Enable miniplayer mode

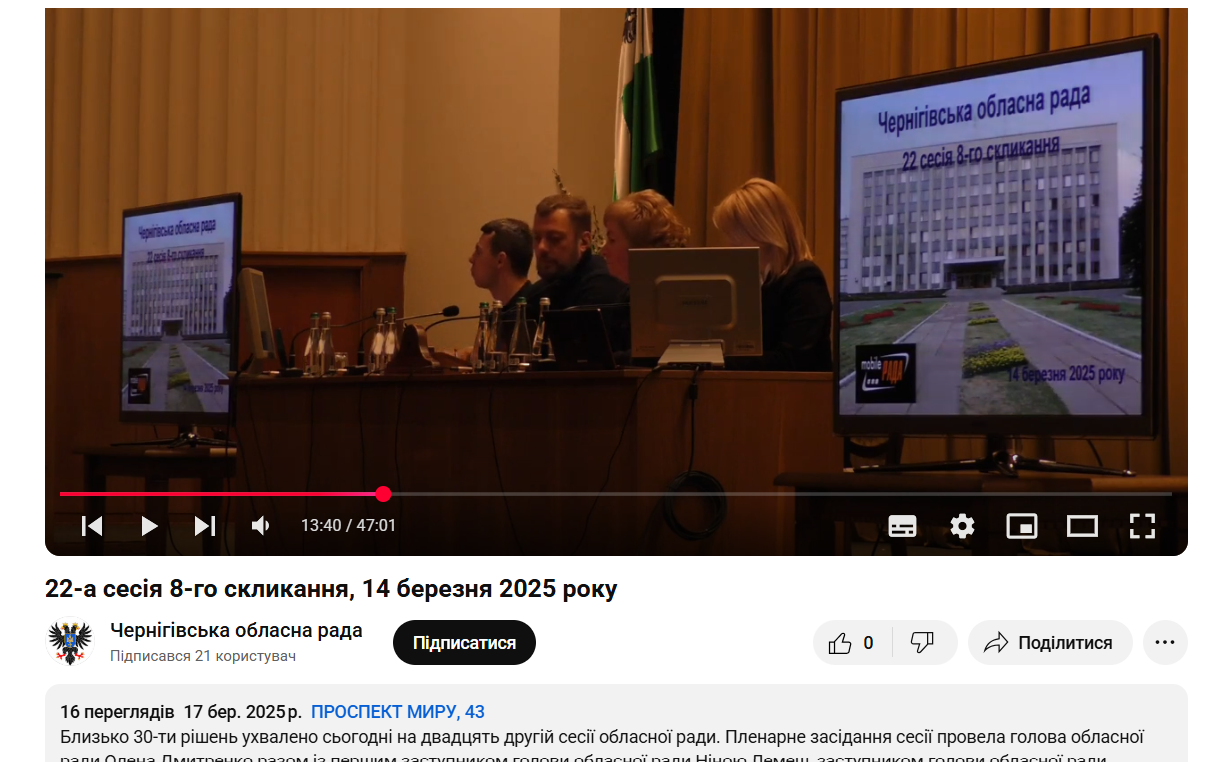pyautogui.click(x=1021, y=526)
